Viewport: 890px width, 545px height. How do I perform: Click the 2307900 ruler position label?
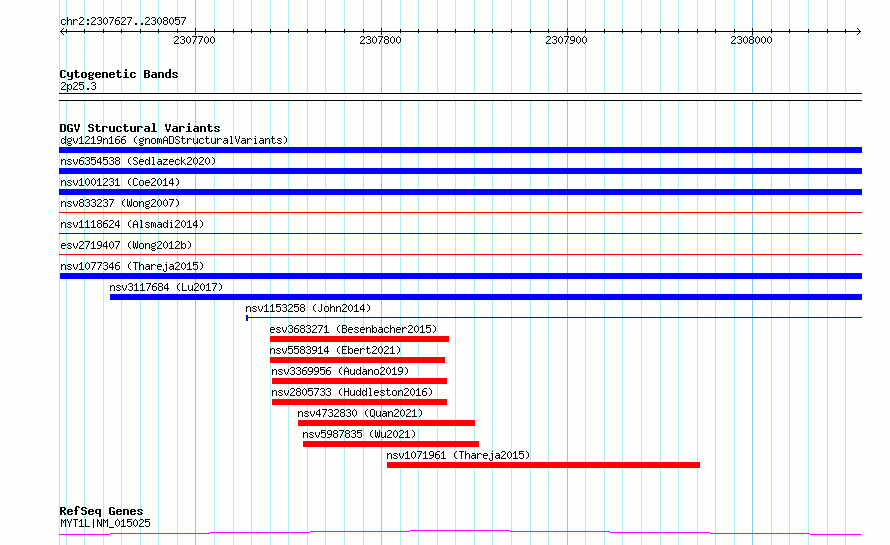point(566,40)
